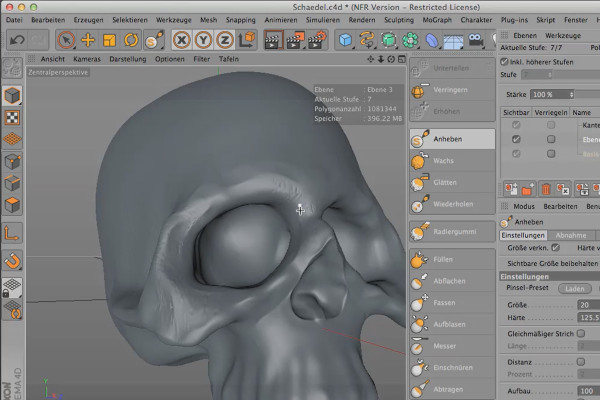
Task: Toggle the locked workplane icon
Action: [12, 287]
